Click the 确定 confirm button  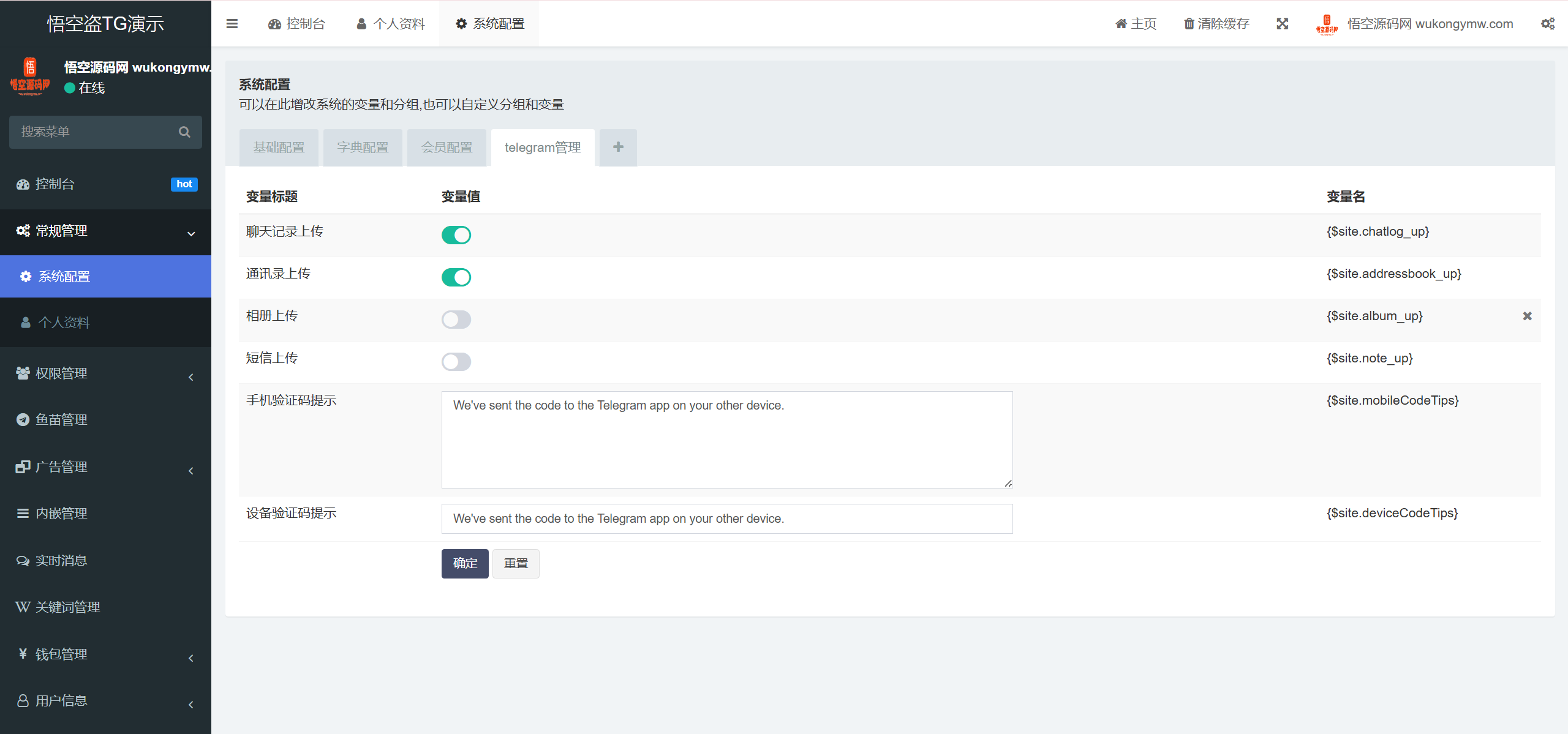464,563
